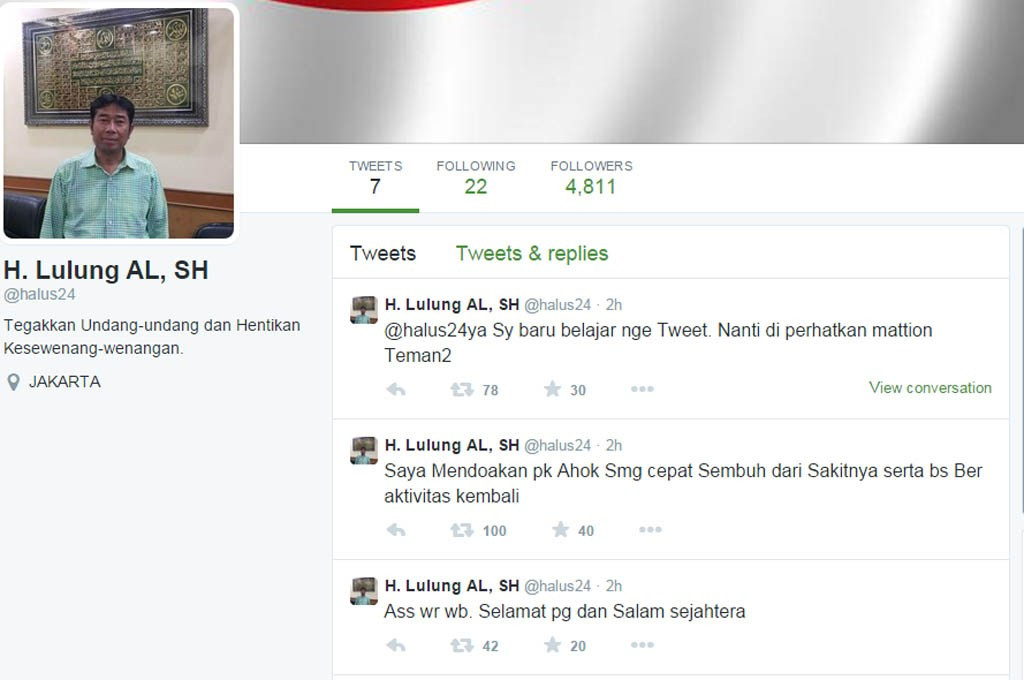1024x680 pixels.
Task: Open the large profile photo
Action: click(x=119, y=123)
